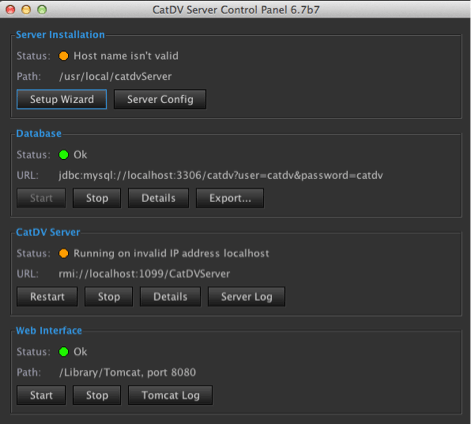Open the Server Log
This screenshot has height=425, width=471.
coord(247,297)
